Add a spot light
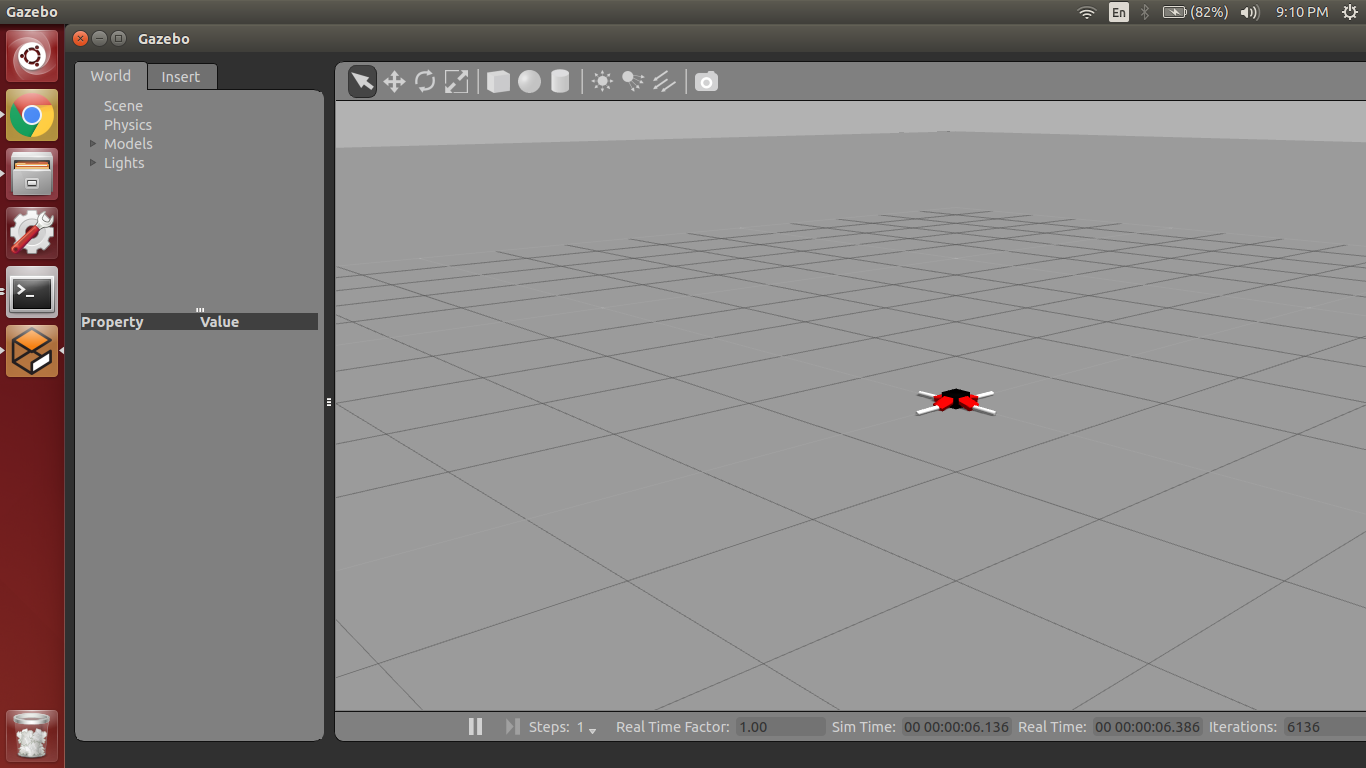The image size is (1366, 768). pyautogui.click(x=633, y=82)
